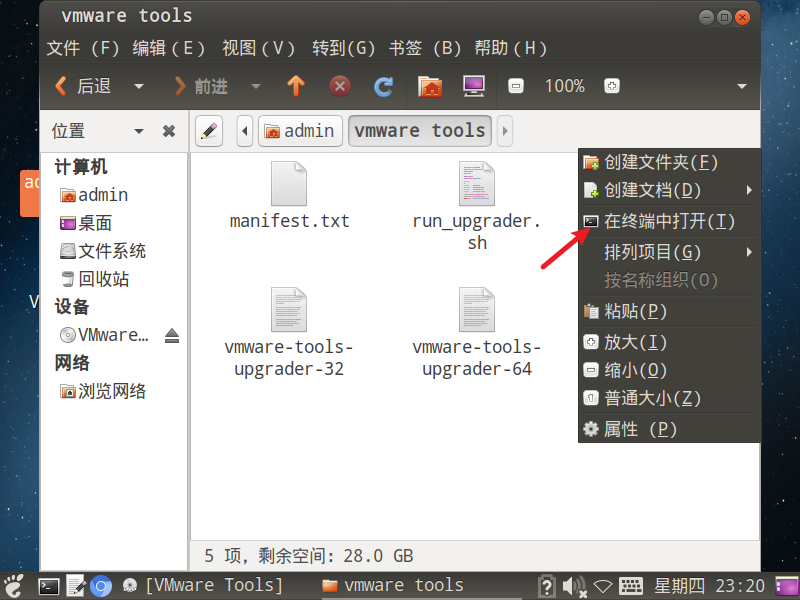Screen dimensions: 800x600
Task: Open the 文件(F) menu
Action: click(83, 48)
